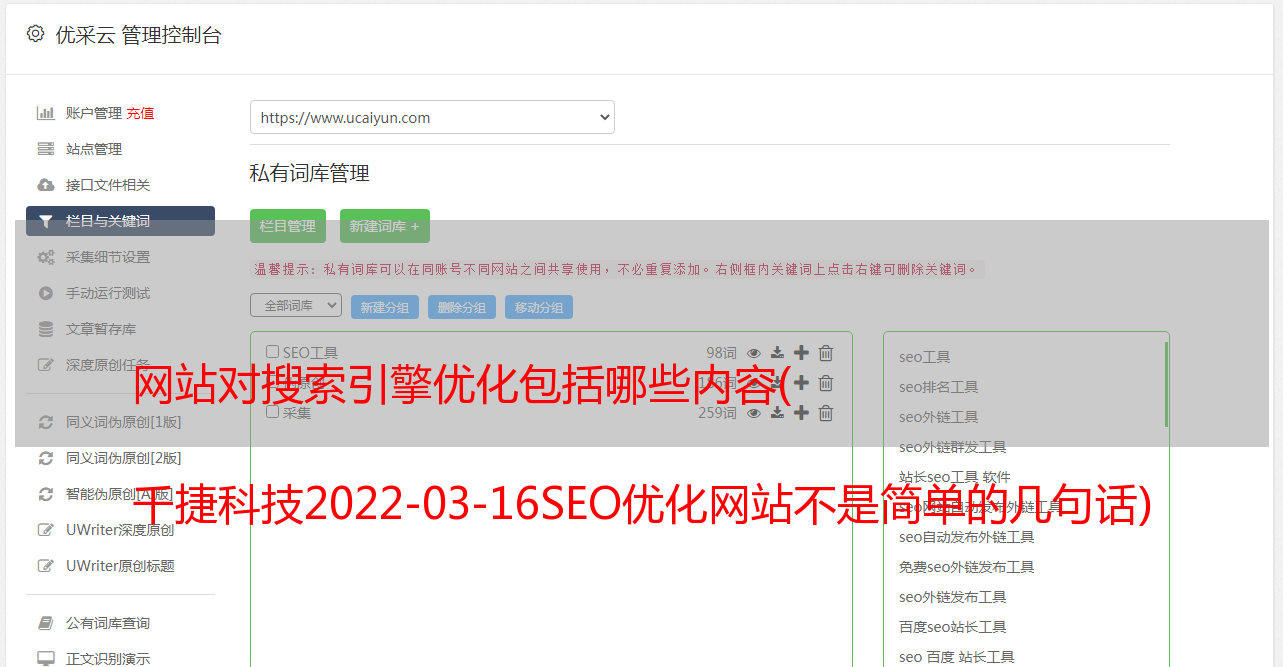Open the website URL dropdown
The image size is (1283, 667).
pyautogui.click(x=432, y=117)
